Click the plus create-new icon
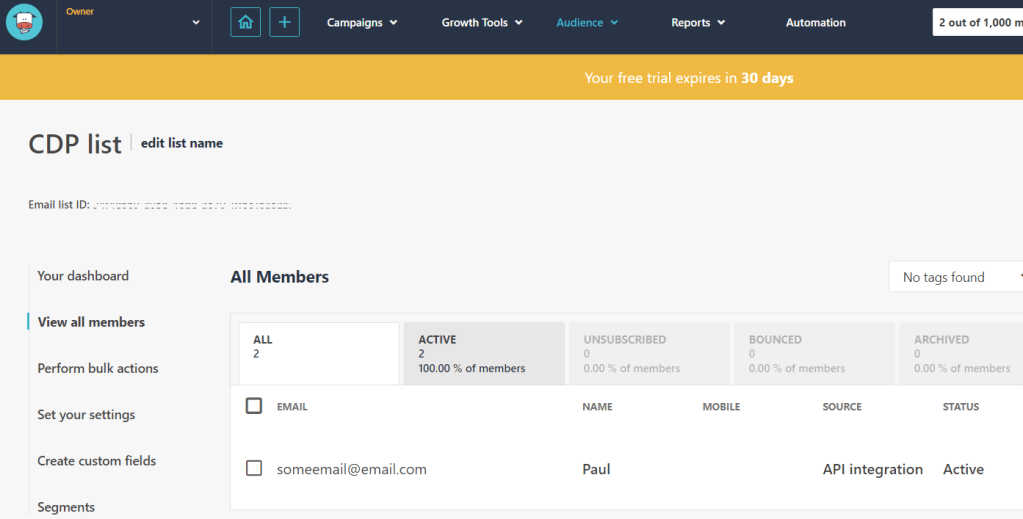The width and height of the screenshot is (1023, 519). pos(284,22)
